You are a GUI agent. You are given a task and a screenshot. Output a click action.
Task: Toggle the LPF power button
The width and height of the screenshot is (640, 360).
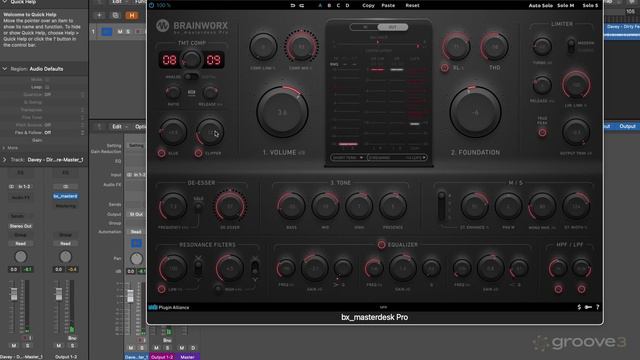(582, 289)
